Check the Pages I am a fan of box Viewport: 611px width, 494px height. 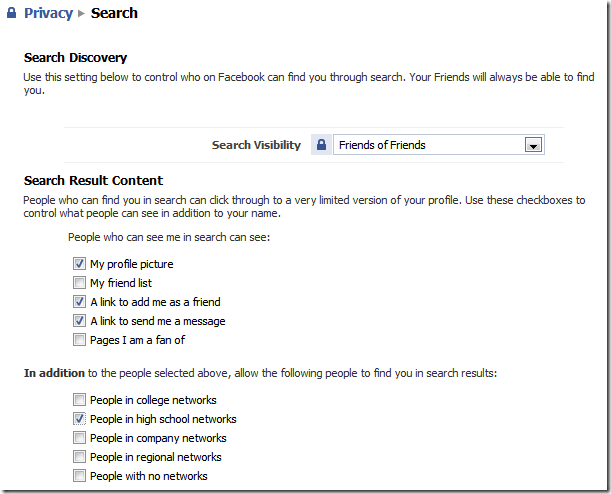79,340
